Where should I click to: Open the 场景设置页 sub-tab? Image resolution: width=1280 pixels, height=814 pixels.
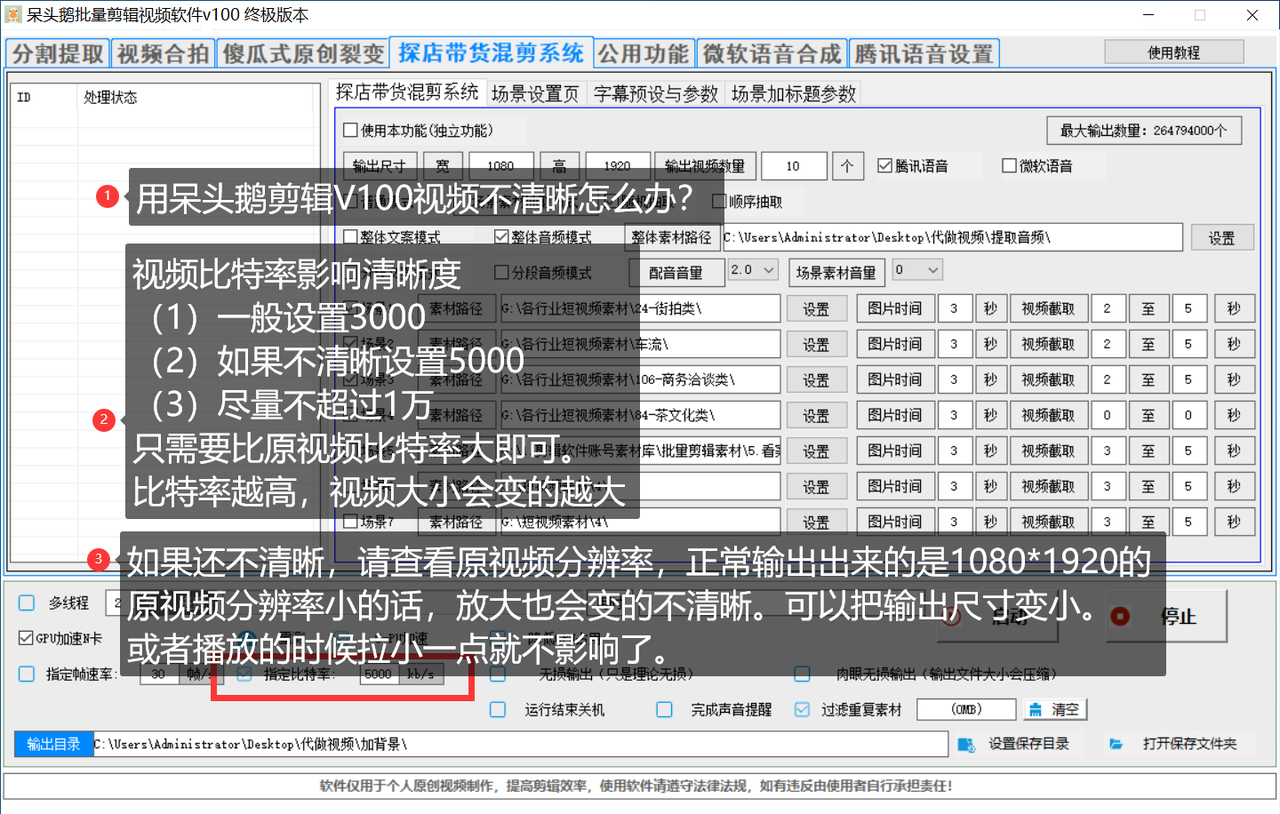point(536,94)
